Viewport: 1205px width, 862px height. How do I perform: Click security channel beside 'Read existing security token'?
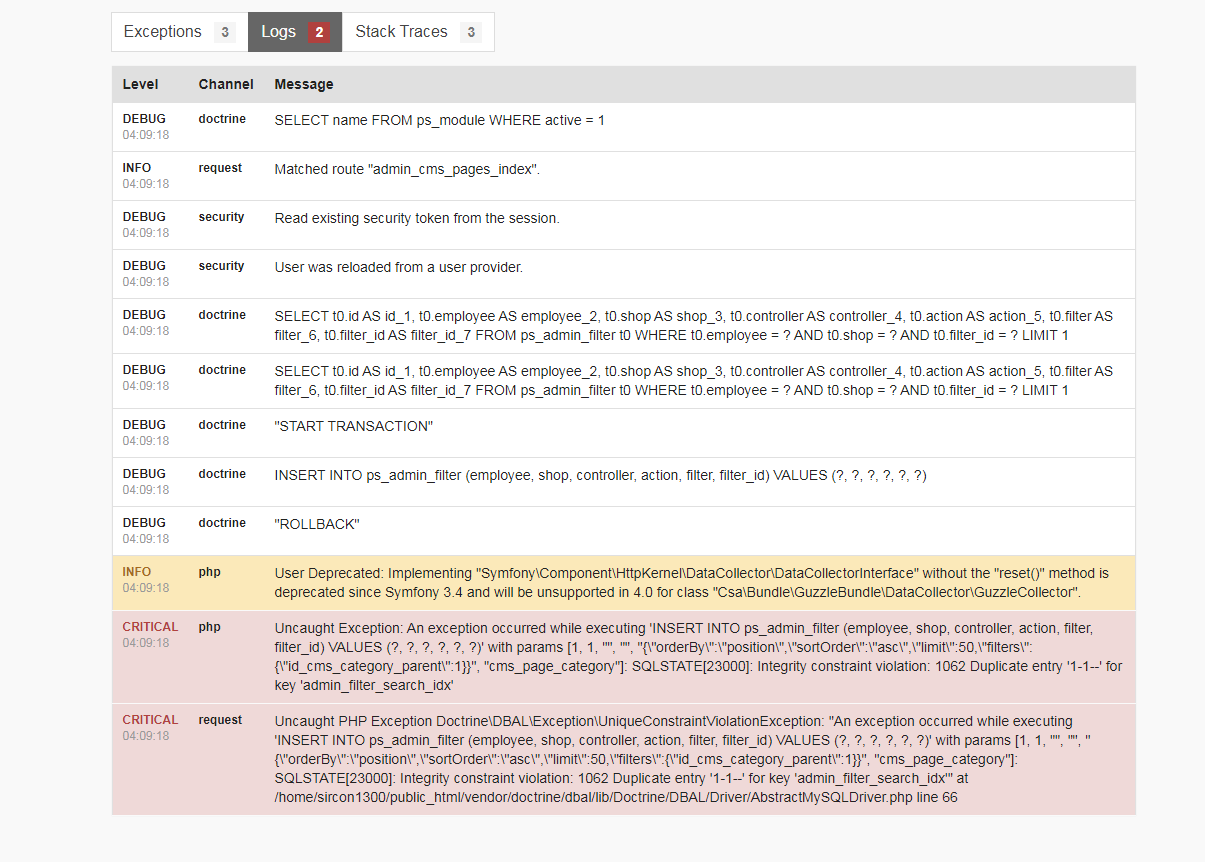point(221,217)
